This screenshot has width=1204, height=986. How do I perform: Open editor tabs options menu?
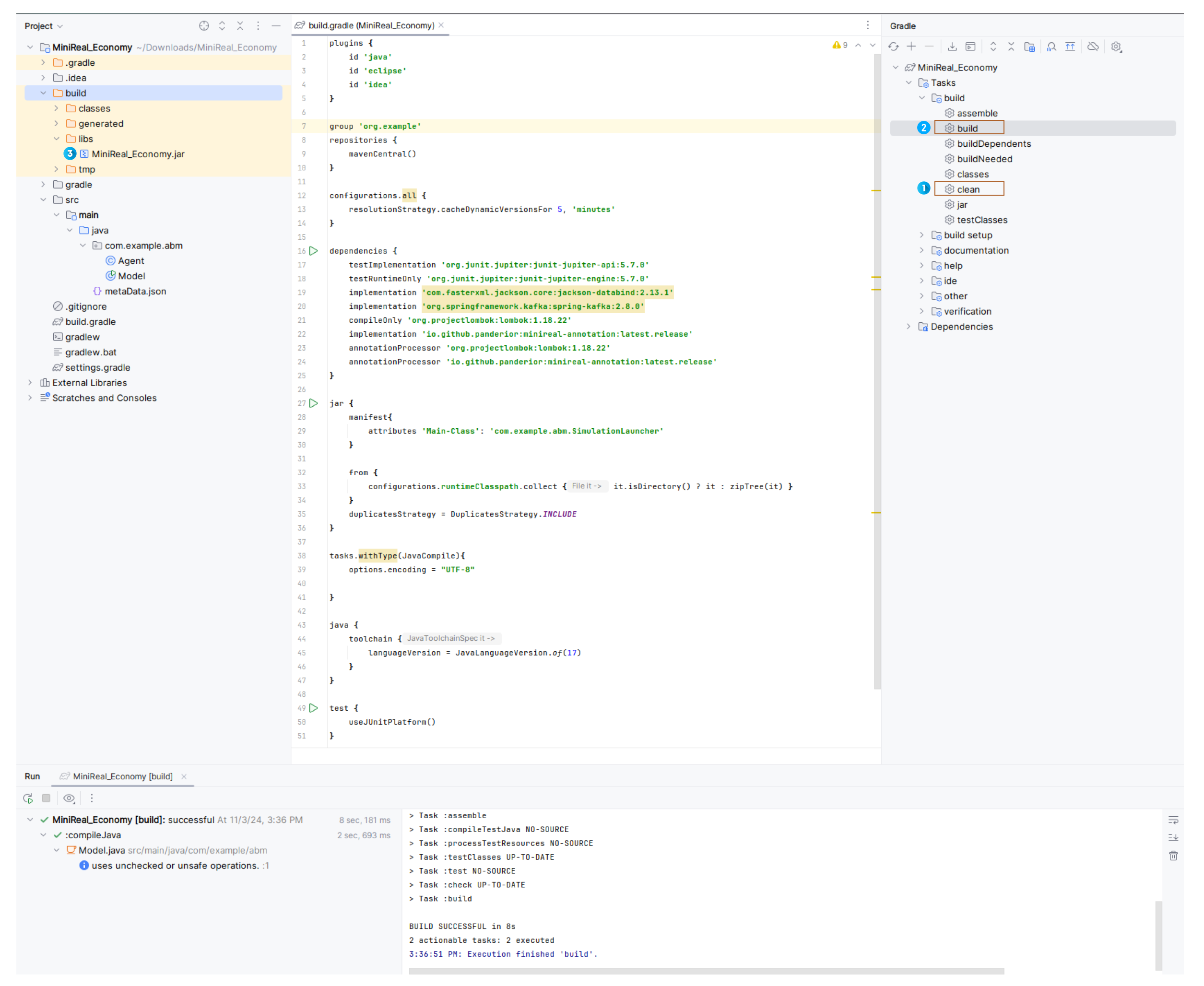point(868,25)
